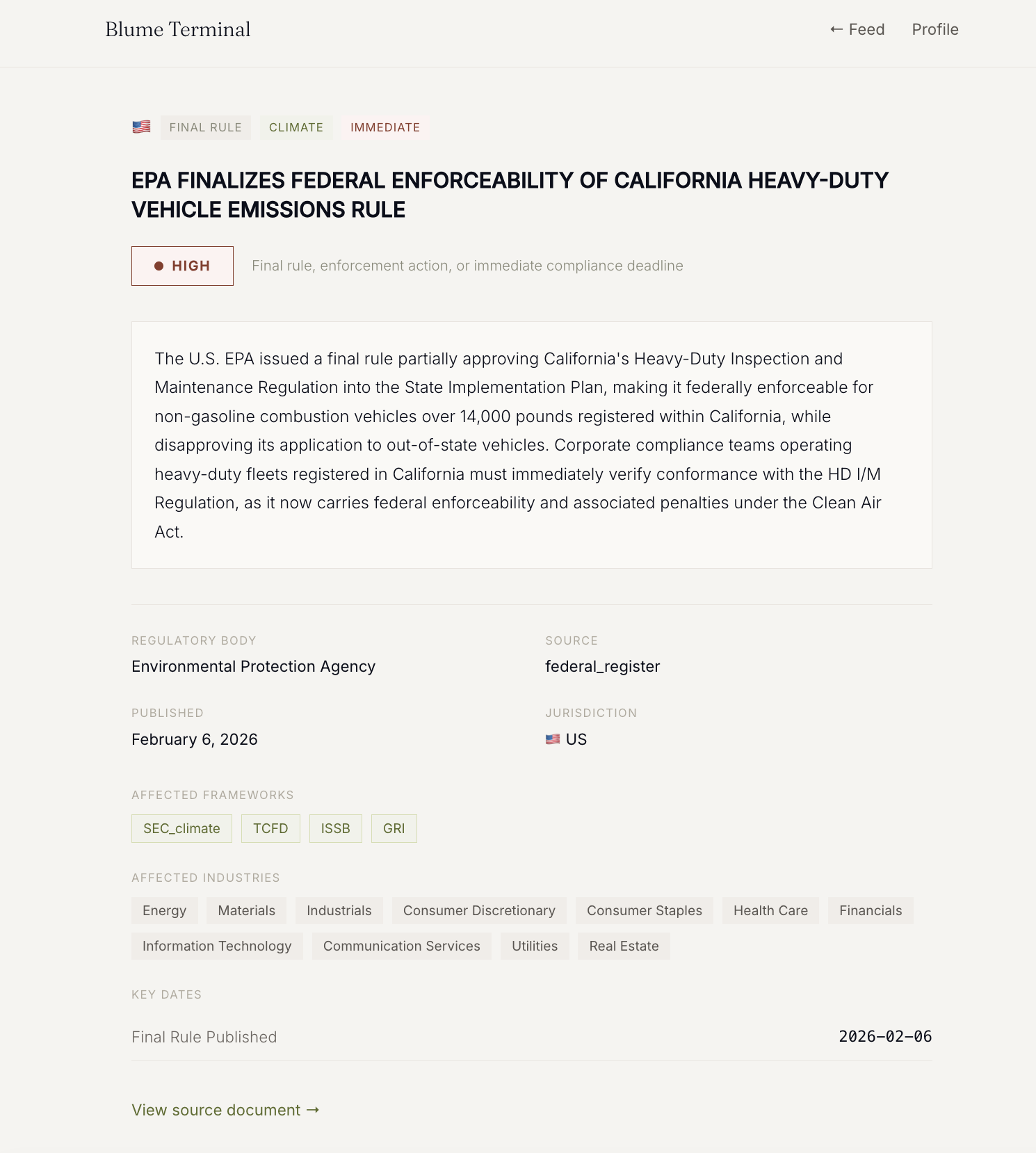Image resolution: width=1036 pixels, height=1153 pixels.
Task: Select the Health Care industry tag
Action: coord(770,910)
